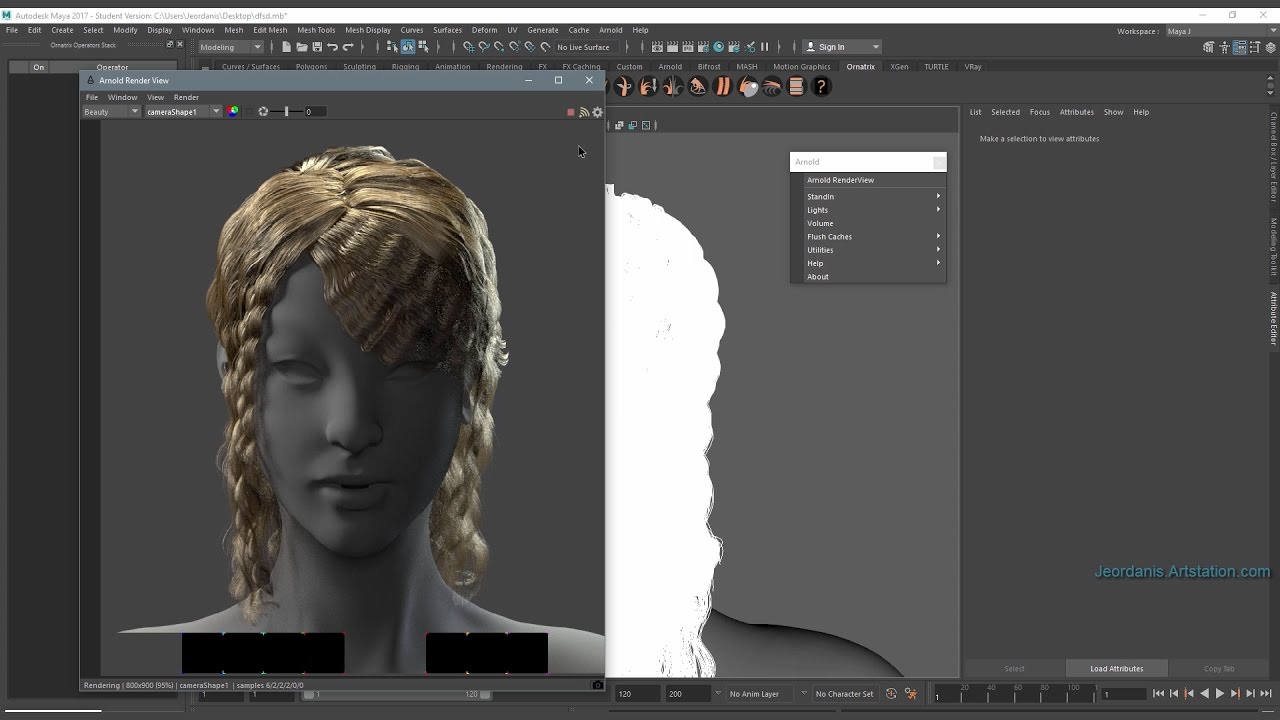Expand the Sign In dropdown

(843, 47)
